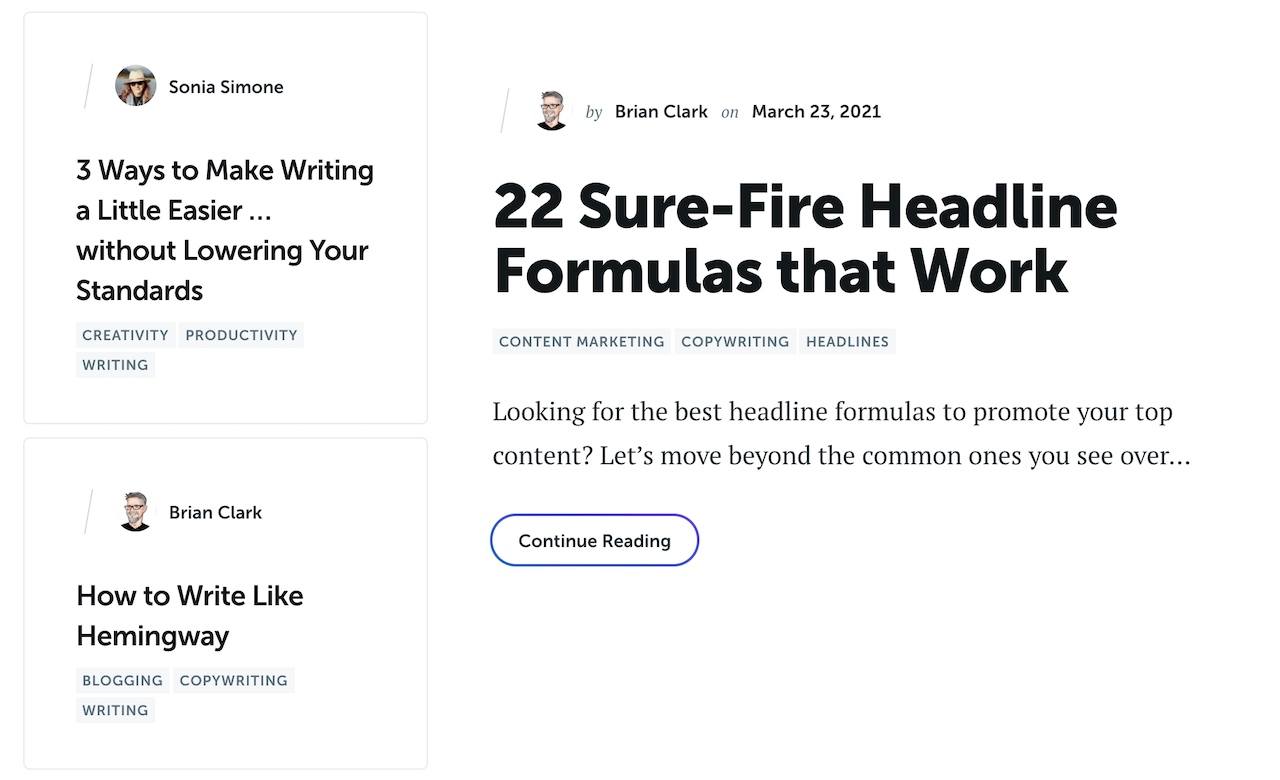Select the HEADLINES tag

[847, 341]
